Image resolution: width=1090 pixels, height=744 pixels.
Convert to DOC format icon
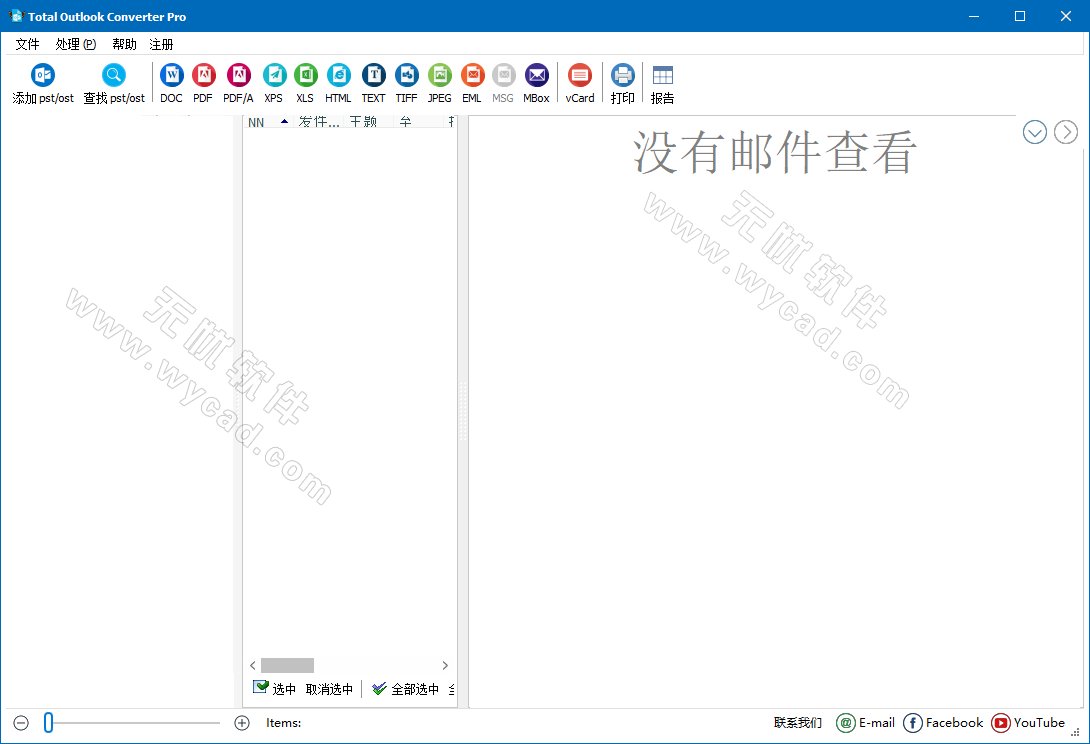[x=172, y=76]
